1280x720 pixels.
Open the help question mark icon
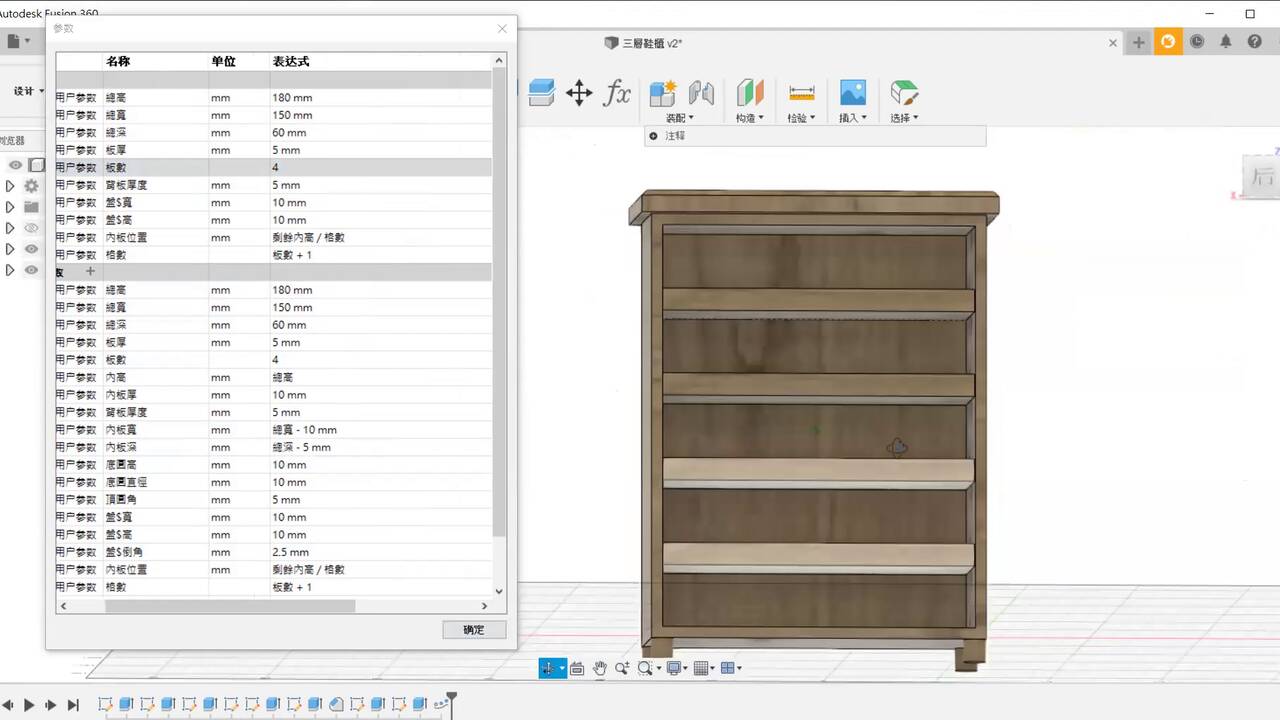[x=1255, y=42]
